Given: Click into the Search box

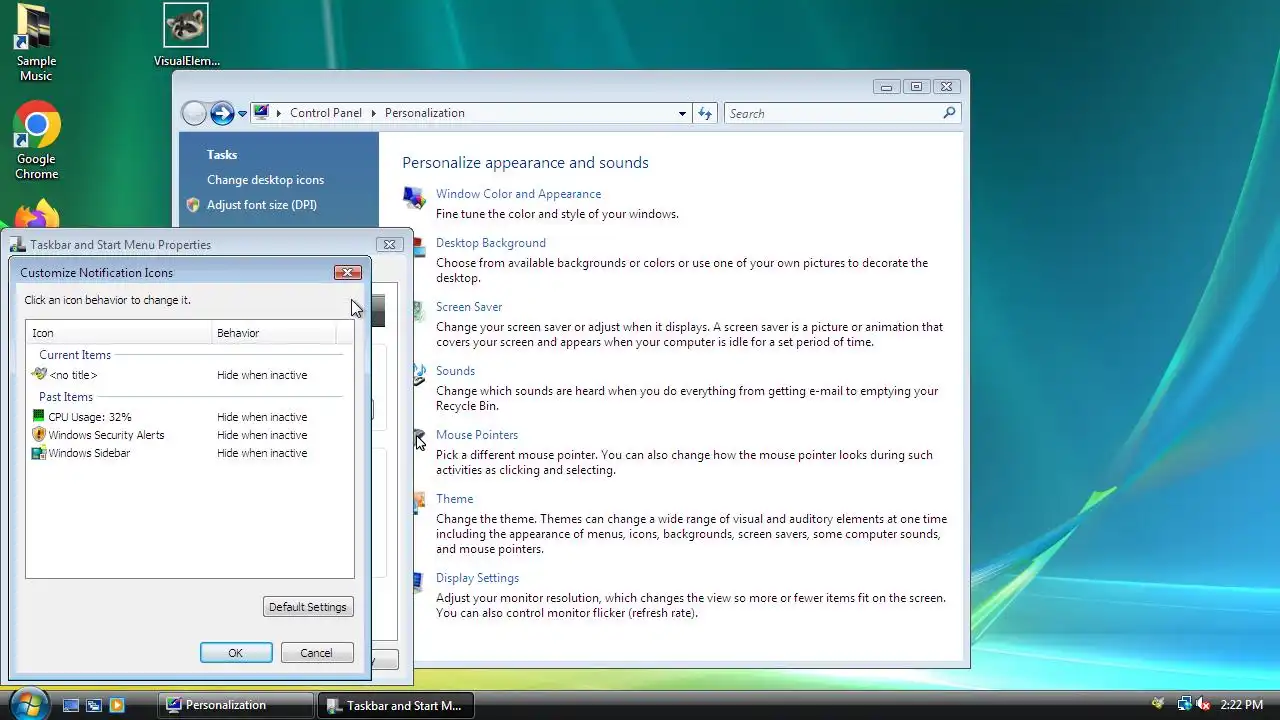Looking at the screenshot, I should click(x=834, y=113).
